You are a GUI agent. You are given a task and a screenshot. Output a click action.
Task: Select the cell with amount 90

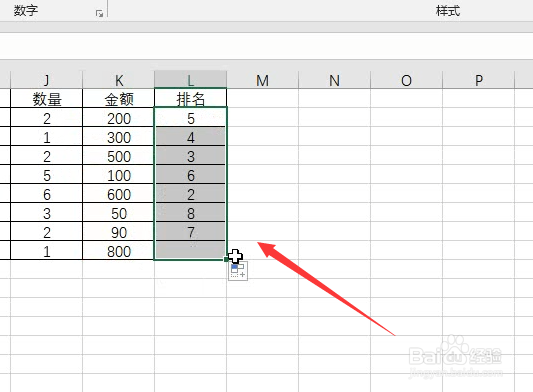click(119, 232)
